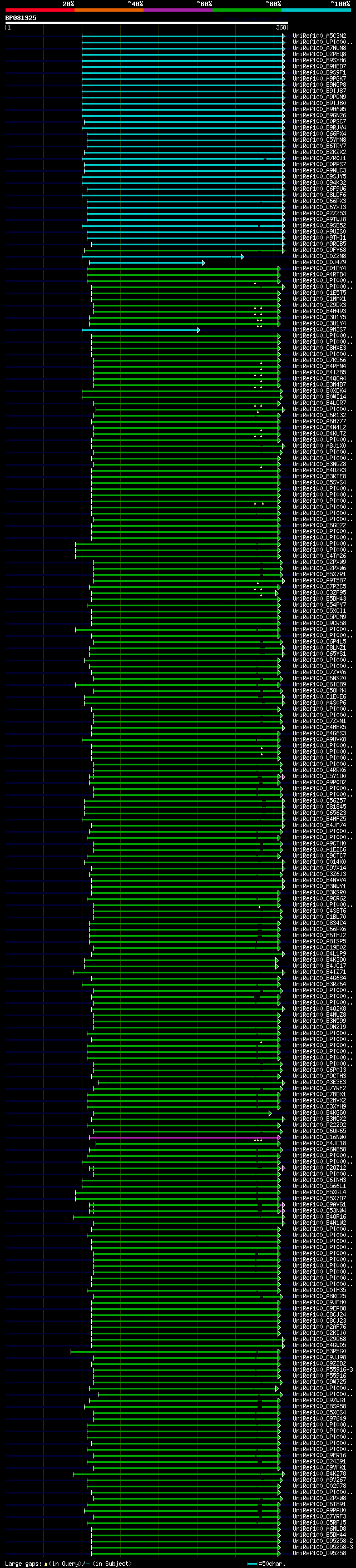Click the UniRef100_A7R0J1 label
This screenshot has height=1568, width=356.
click(319, 159)
